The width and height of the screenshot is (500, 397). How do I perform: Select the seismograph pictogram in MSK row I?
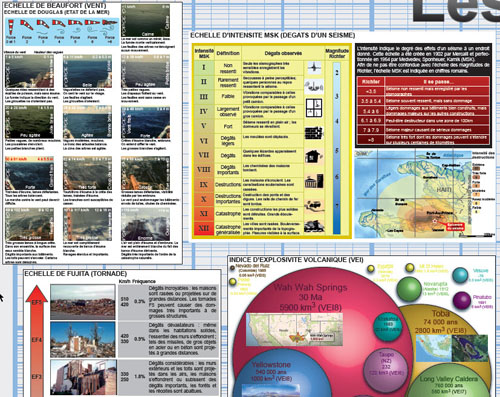click(314, 68)
